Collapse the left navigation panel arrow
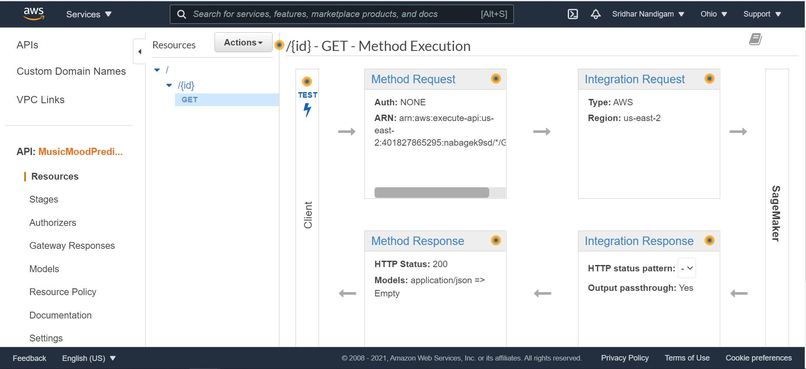The height and width of the screenshot is (369, 806). point(139,51)
